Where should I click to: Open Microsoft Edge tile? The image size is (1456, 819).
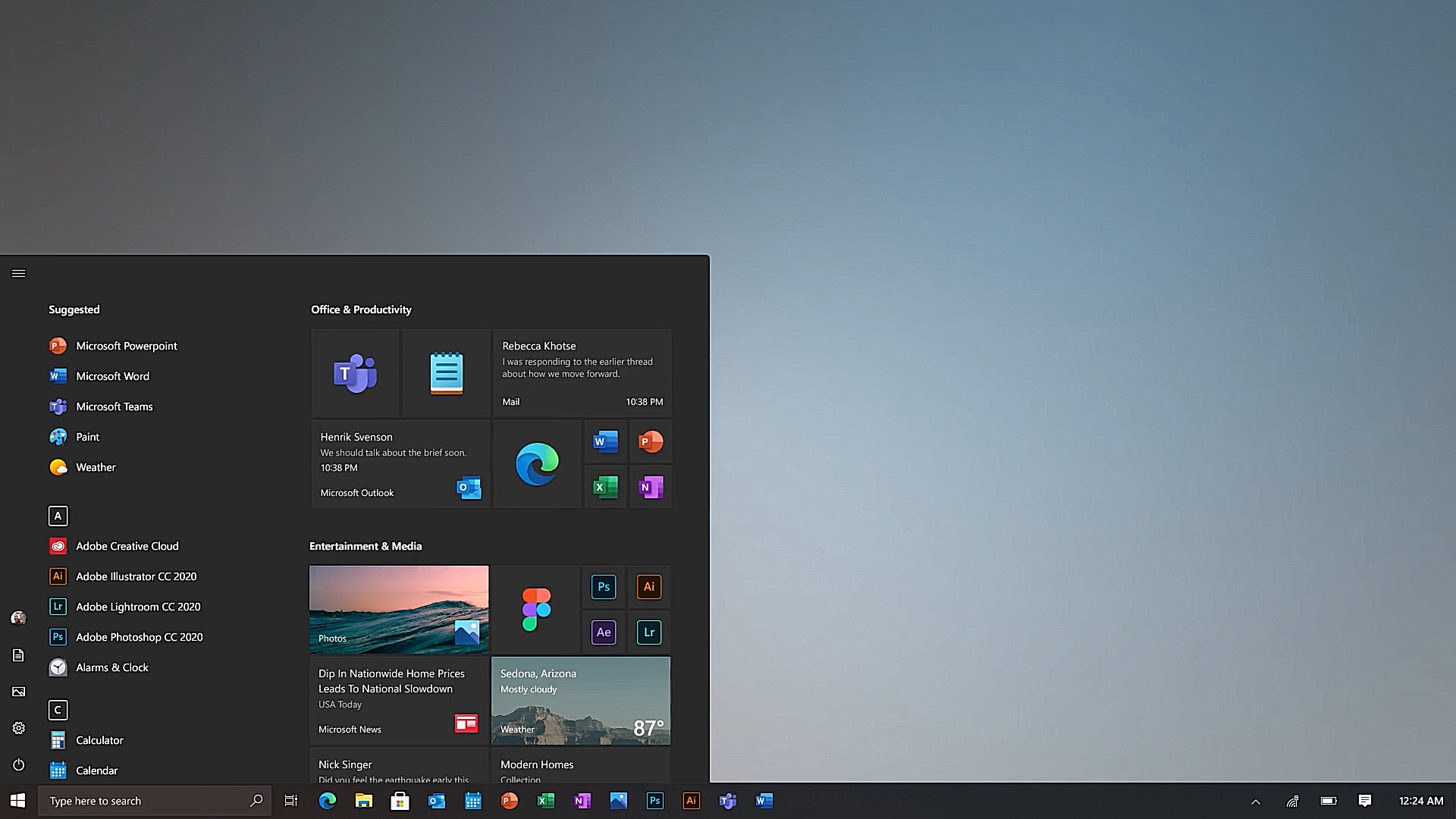[x=537, y=463]
